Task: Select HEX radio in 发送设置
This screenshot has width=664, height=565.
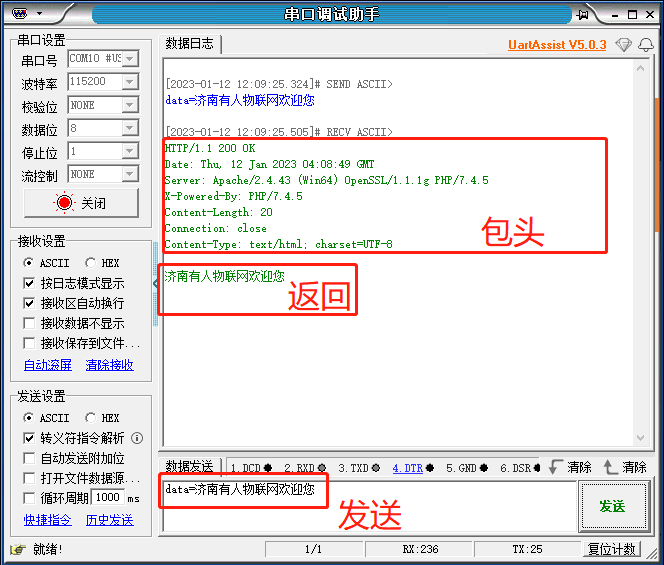Action: click(92, 418)
